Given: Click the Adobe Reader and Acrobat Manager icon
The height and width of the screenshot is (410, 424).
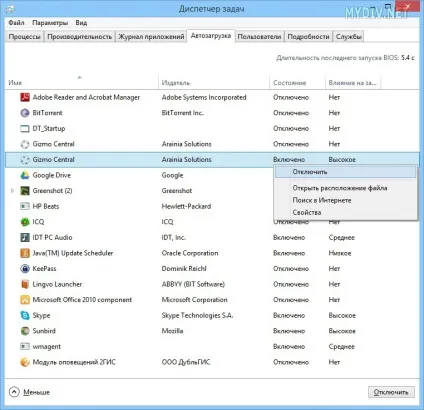Looking at the screenshot, I should tap(25, 97).
